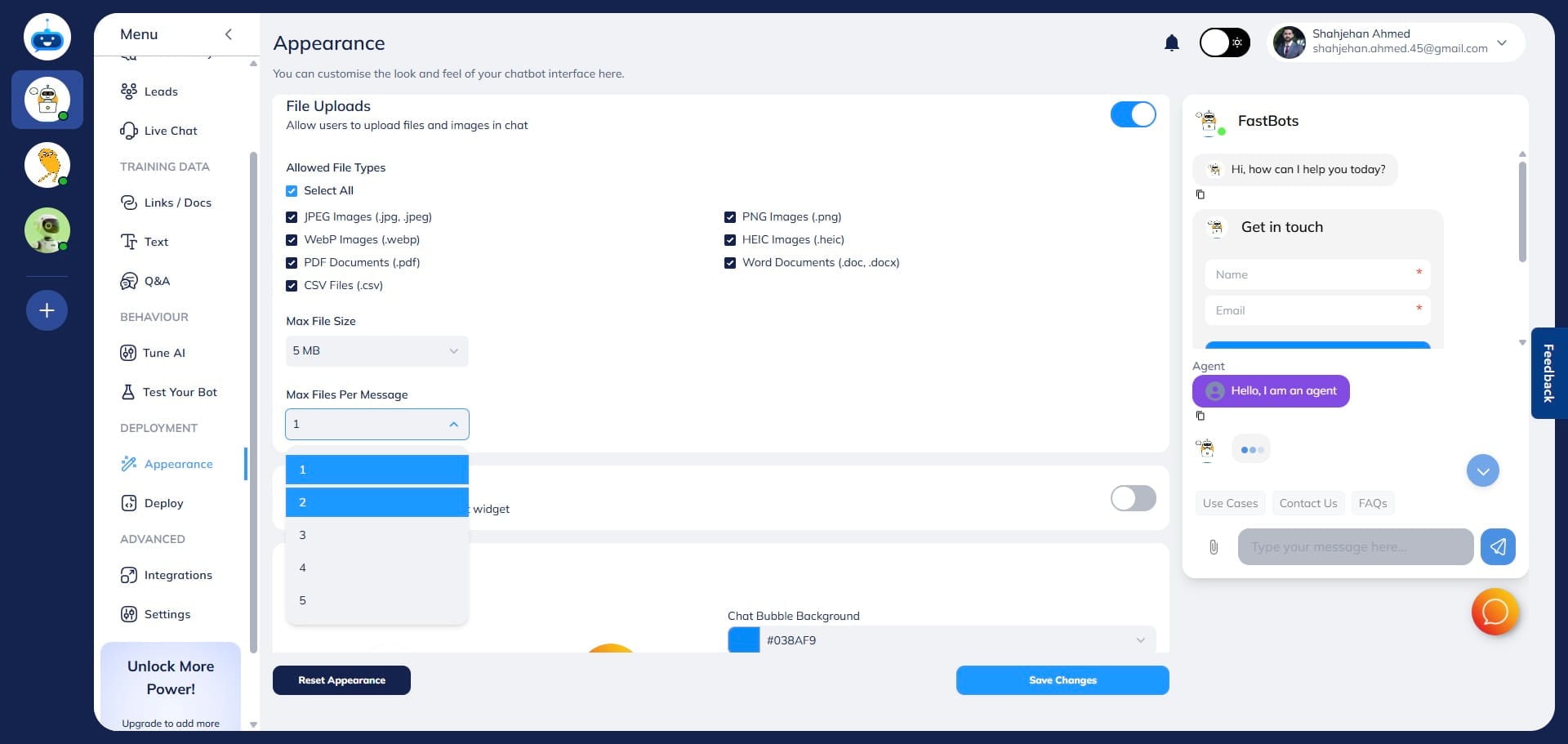
Task: Open the Tune AI settings
Action: coord(164,353)
